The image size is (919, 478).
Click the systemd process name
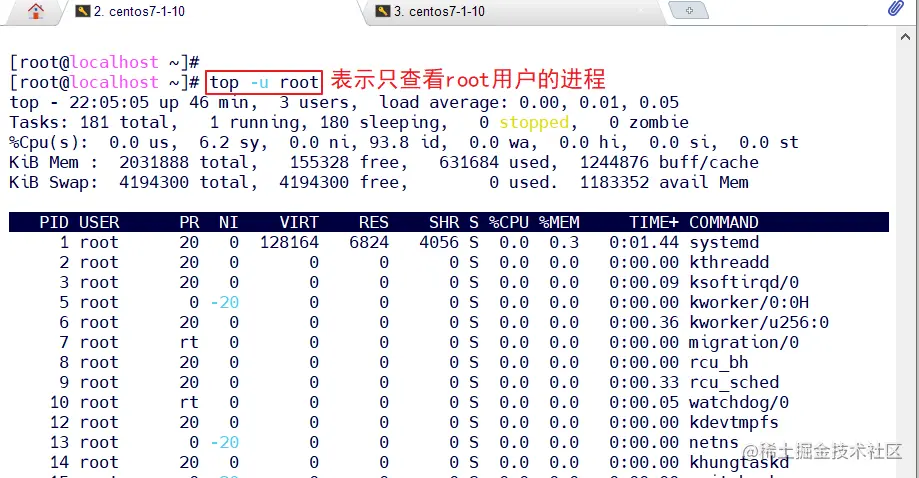coord(724,242)
